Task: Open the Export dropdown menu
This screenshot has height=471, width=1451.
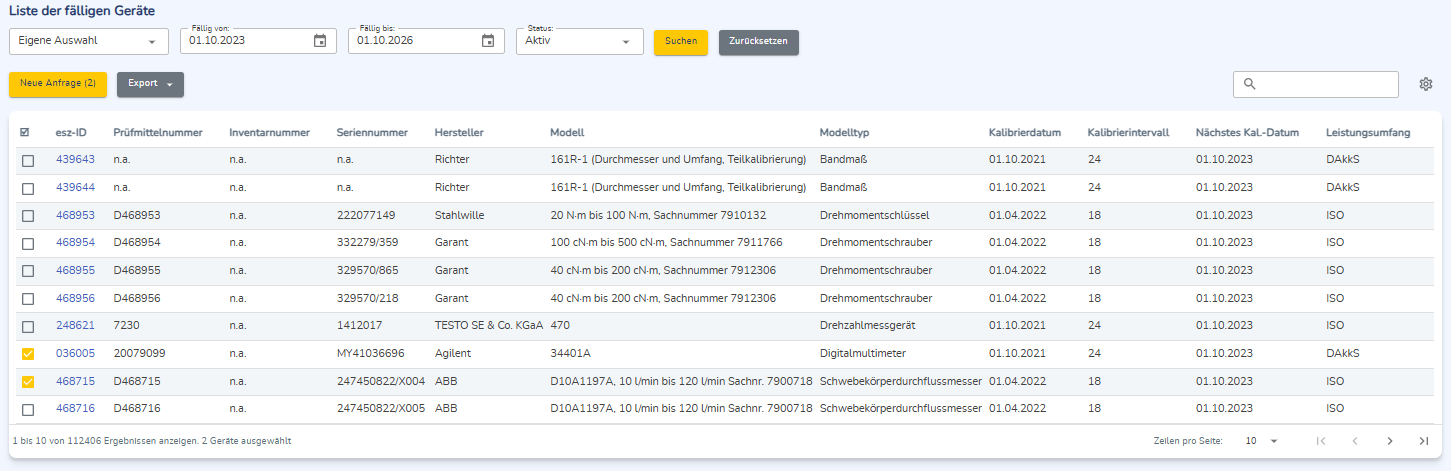Action: (150, 84)
